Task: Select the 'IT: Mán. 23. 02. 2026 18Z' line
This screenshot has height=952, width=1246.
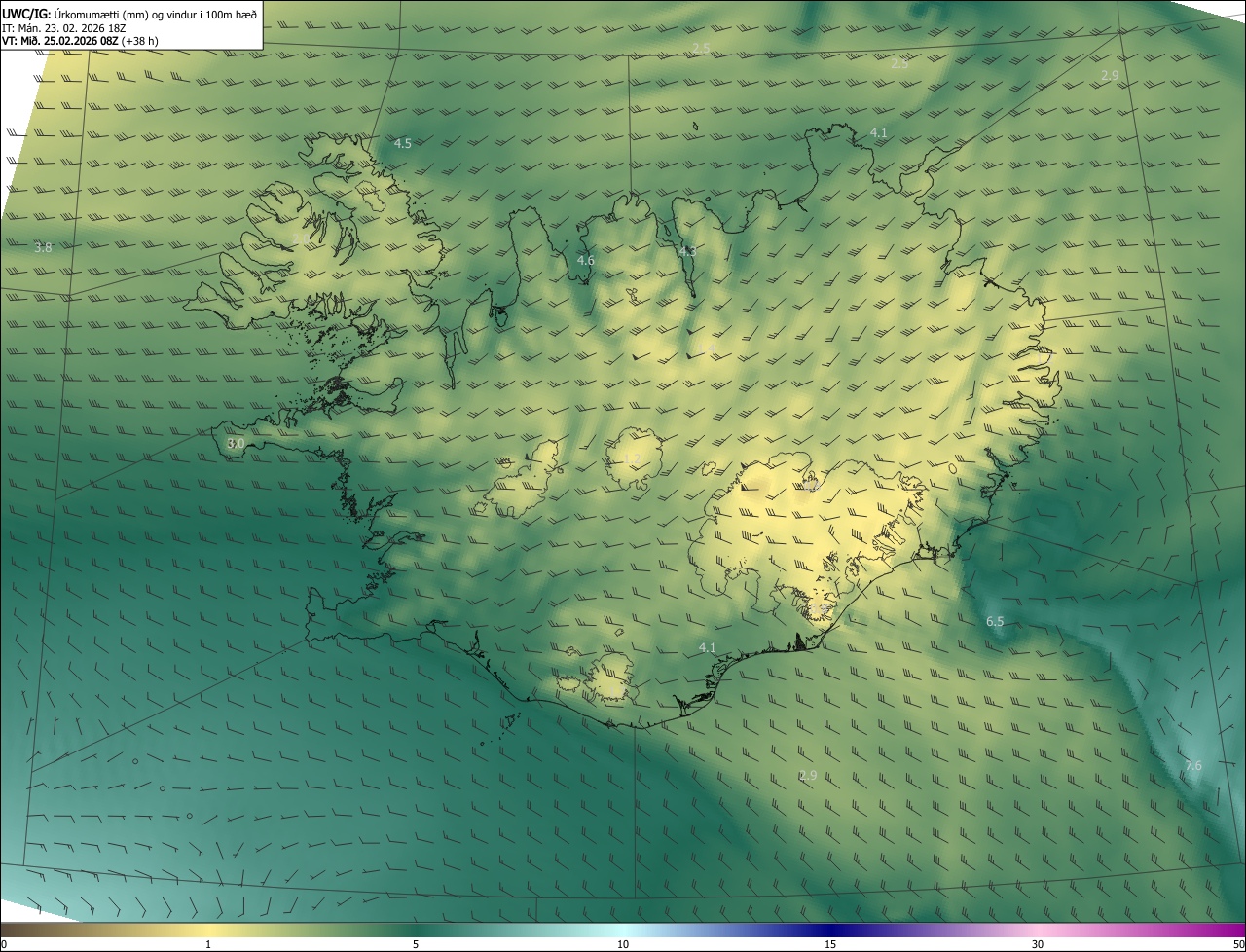Action: point(64,28)
